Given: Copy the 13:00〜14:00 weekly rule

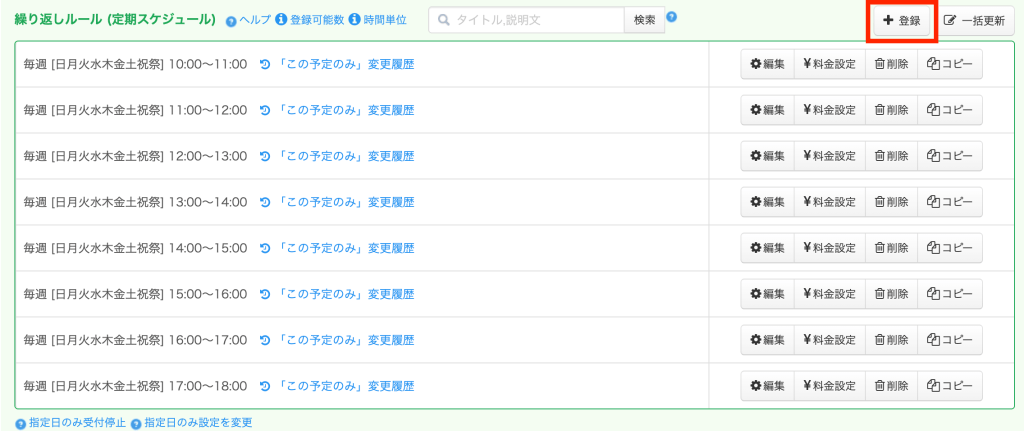Looking at the screenshot, I should coord(950,202).
